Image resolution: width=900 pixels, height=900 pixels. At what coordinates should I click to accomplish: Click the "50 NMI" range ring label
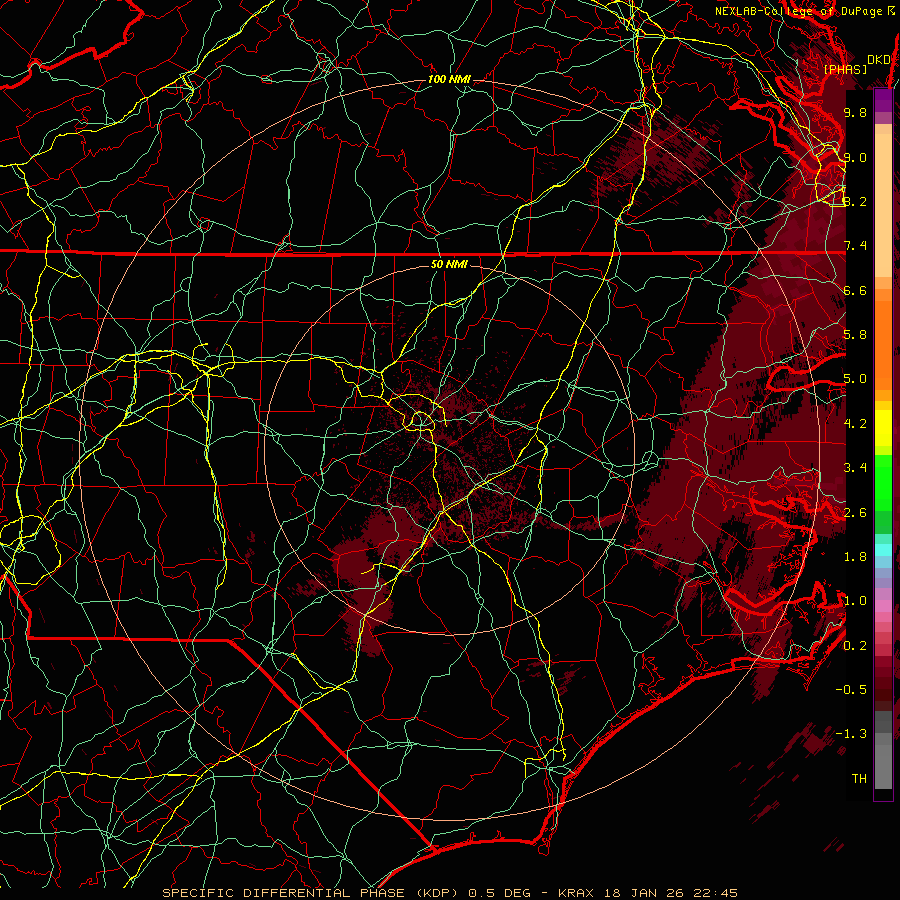[449, 264]
